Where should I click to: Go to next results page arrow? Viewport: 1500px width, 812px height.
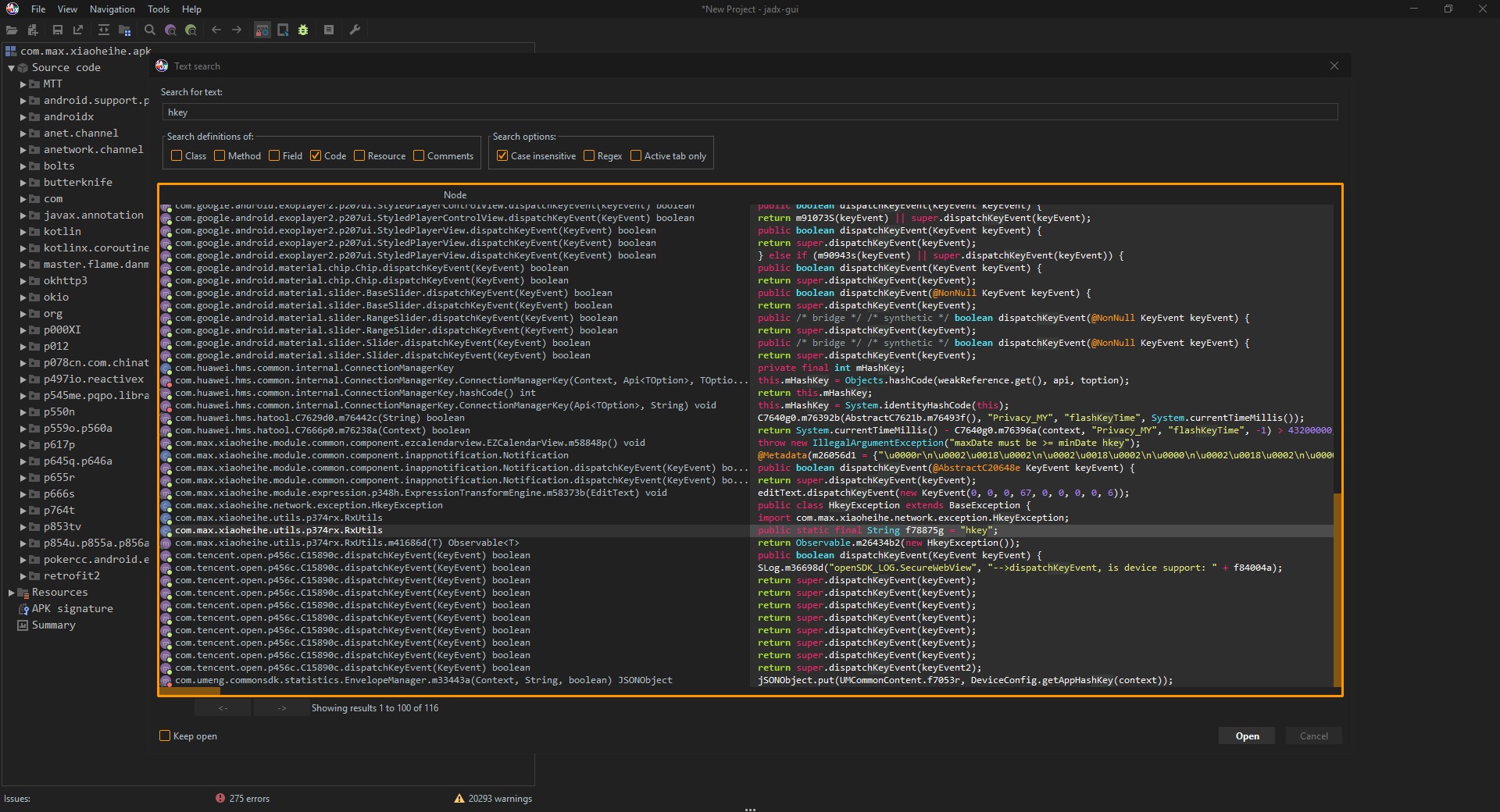click(x=282, y=707)
